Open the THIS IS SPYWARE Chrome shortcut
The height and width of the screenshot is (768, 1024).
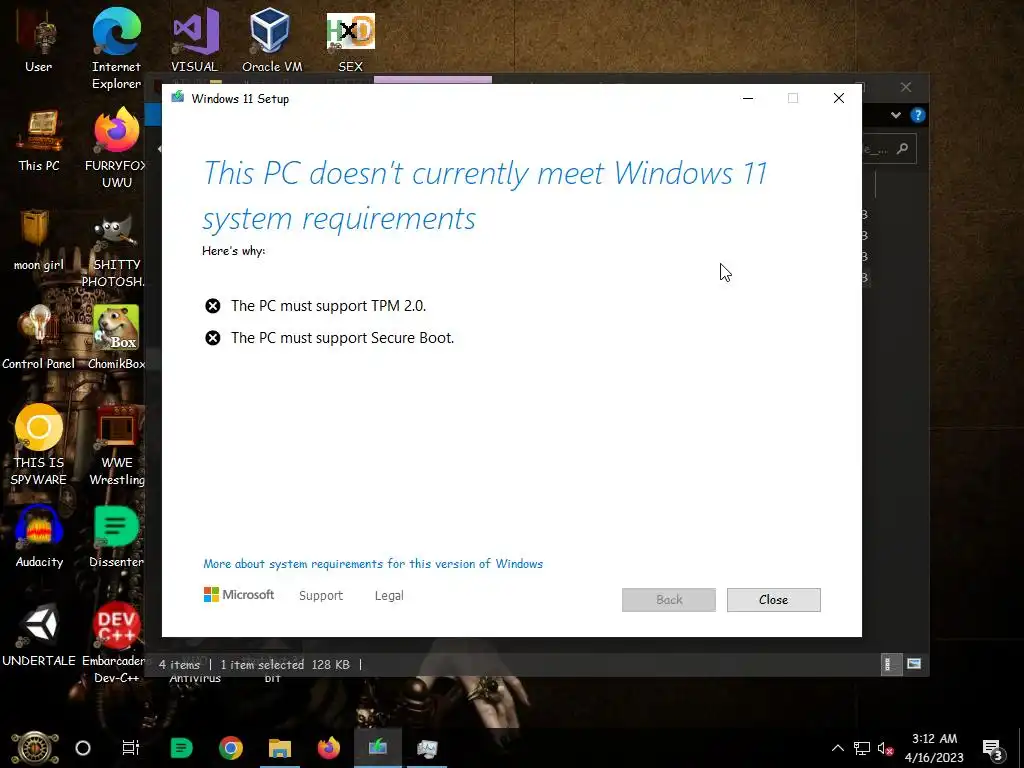[x=39, y=445]
